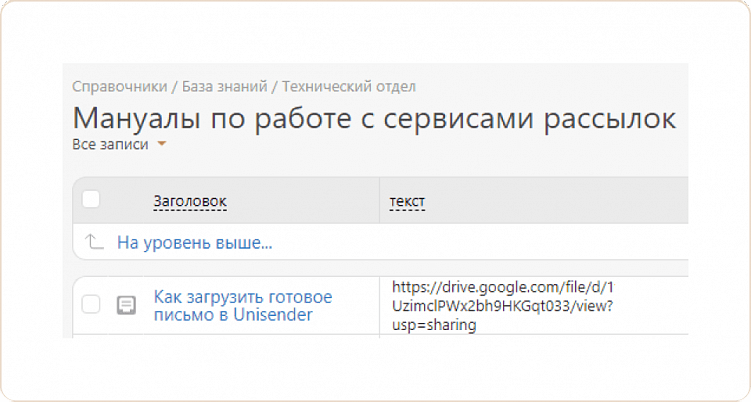The height and width of the screenshot is (402, 751).
Task: Click the drive.google.com link text cell
Action: coord(503,306)
